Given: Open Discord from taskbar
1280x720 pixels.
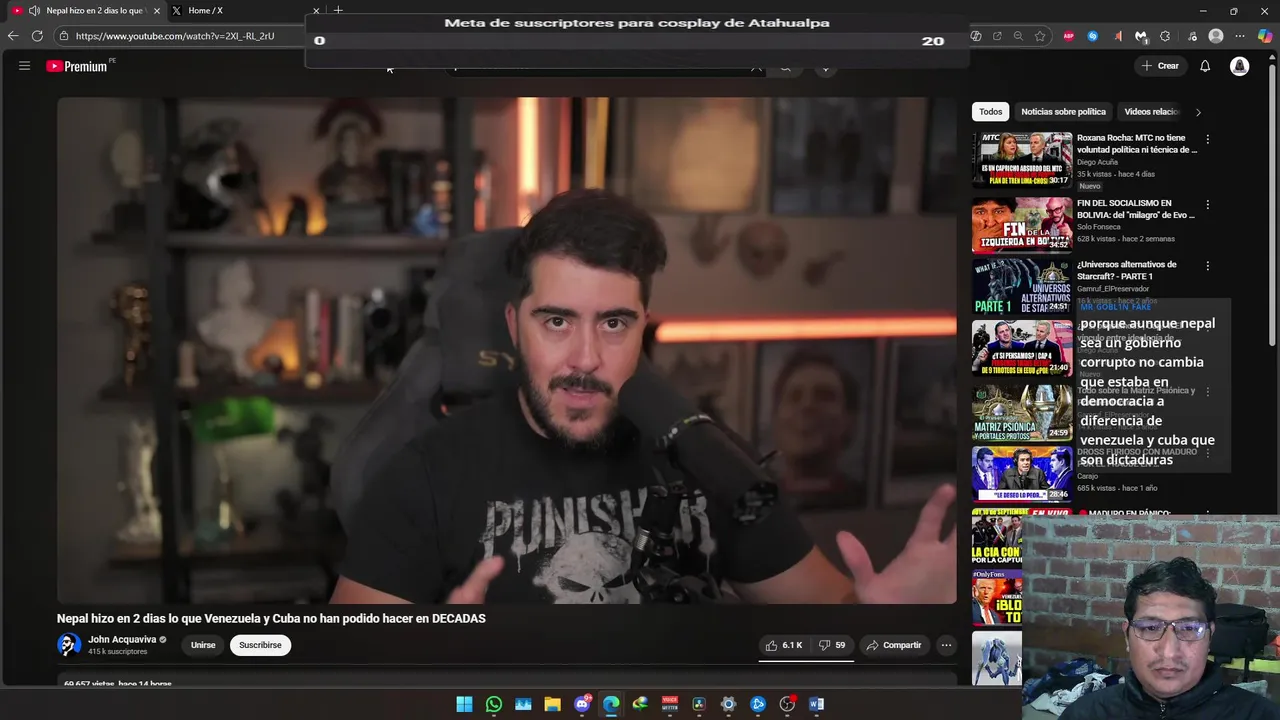Looking at the screenshot, I should (582, 704).
